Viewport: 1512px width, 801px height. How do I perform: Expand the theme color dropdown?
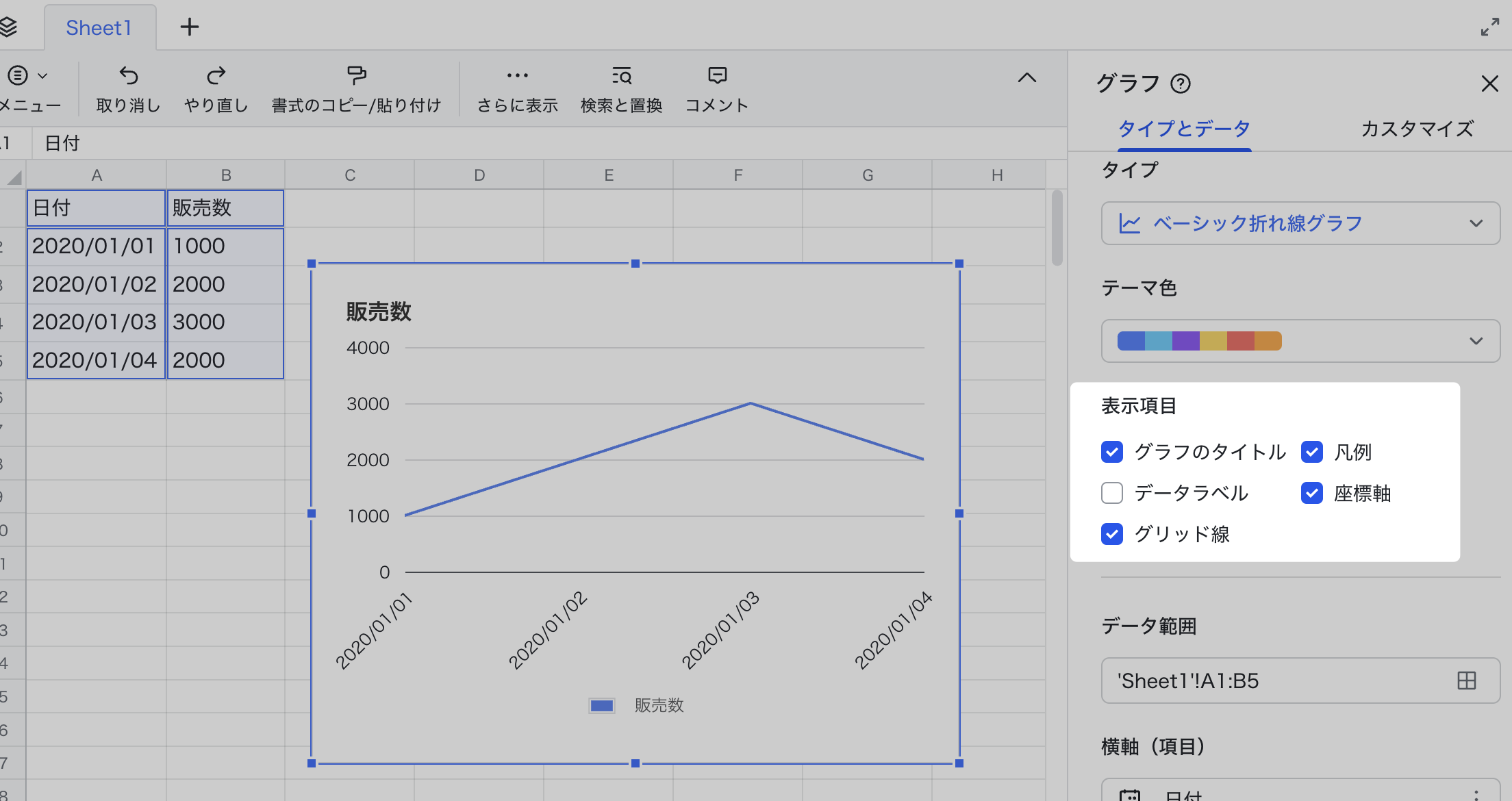pos(1300,341)
